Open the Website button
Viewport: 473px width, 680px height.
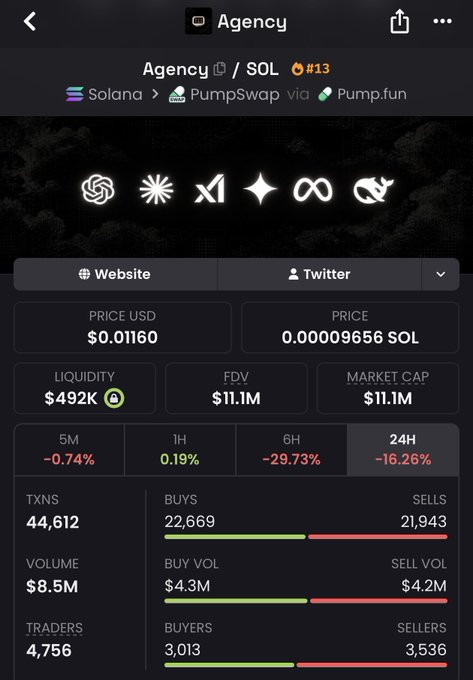pos(115,274)
